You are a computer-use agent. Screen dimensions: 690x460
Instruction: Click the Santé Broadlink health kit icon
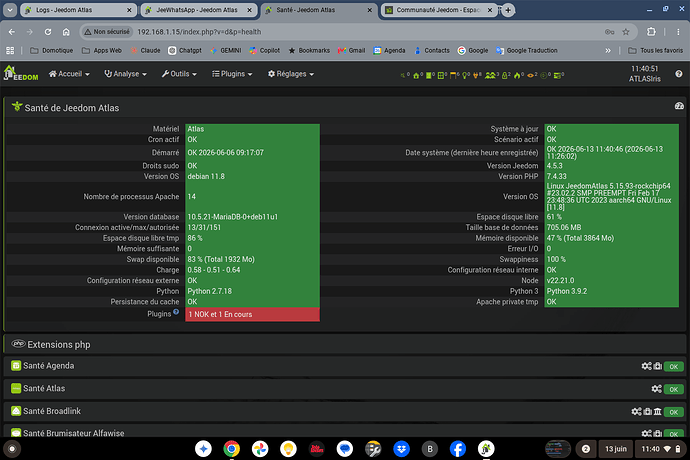(x=647, y=412)
